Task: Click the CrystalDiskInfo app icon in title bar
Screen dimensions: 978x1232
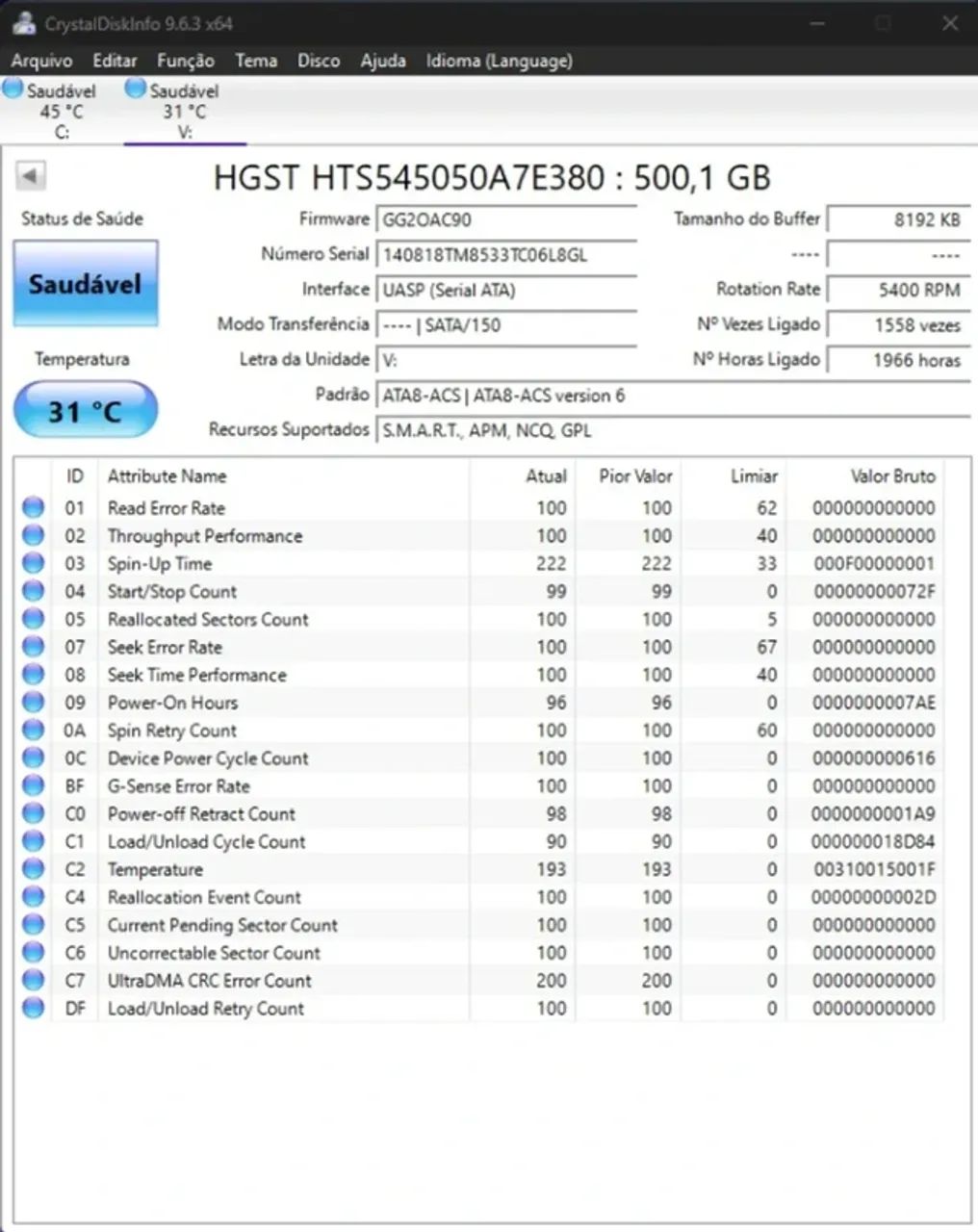Action: click(23, 23)
